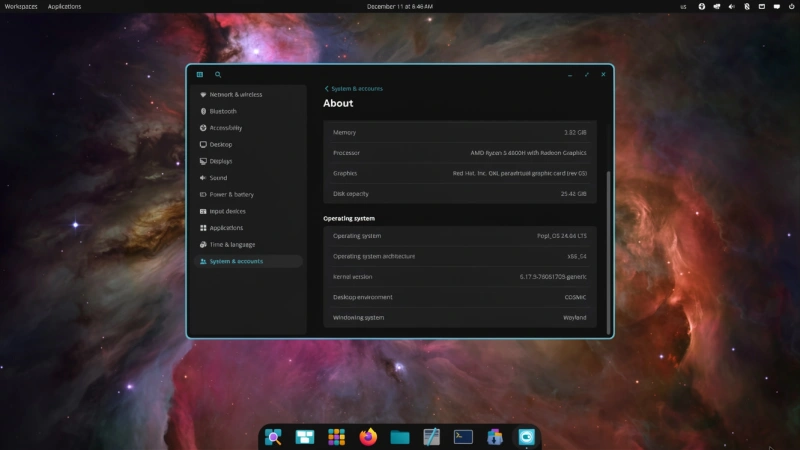Toggle the settings navigation sidebar icon

[200, 74]
